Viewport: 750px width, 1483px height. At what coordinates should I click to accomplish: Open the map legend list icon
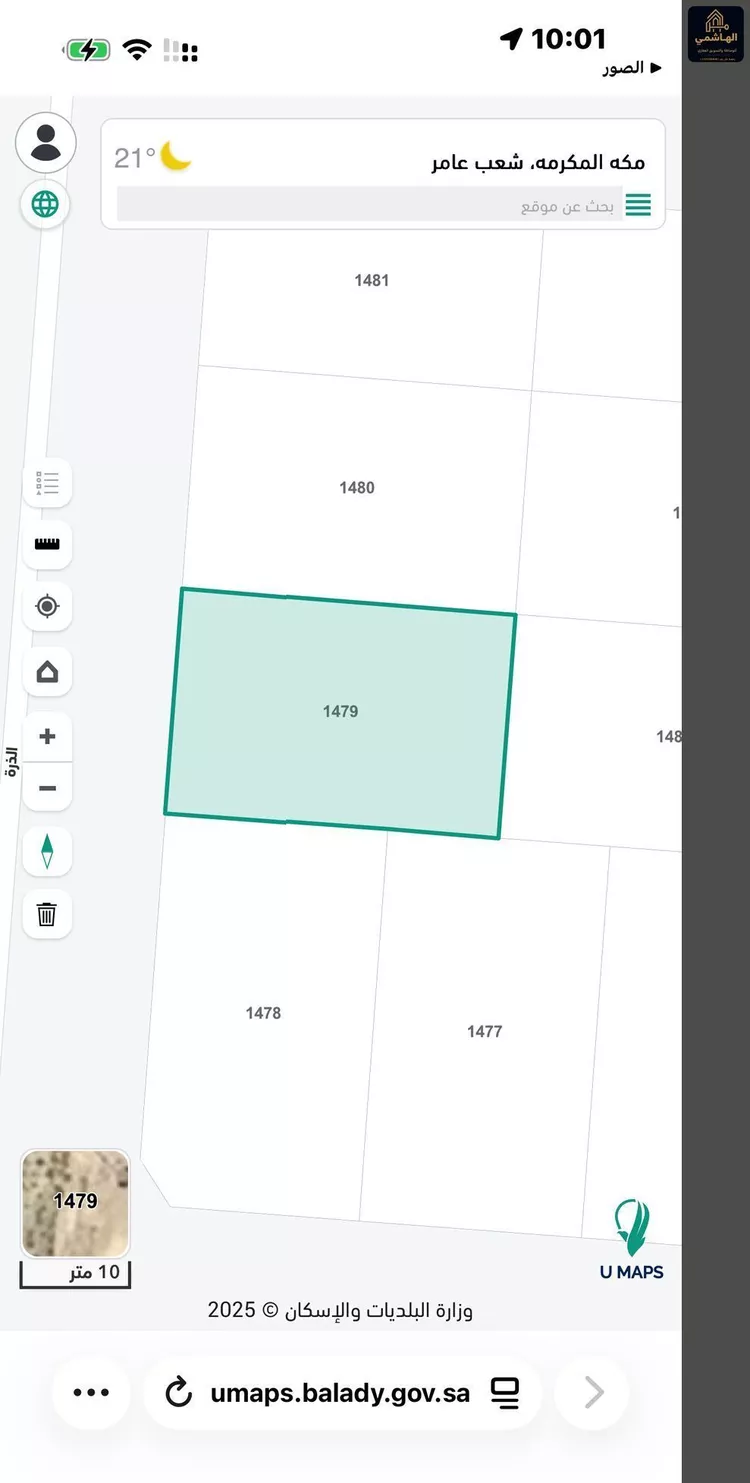coord(47,484)
